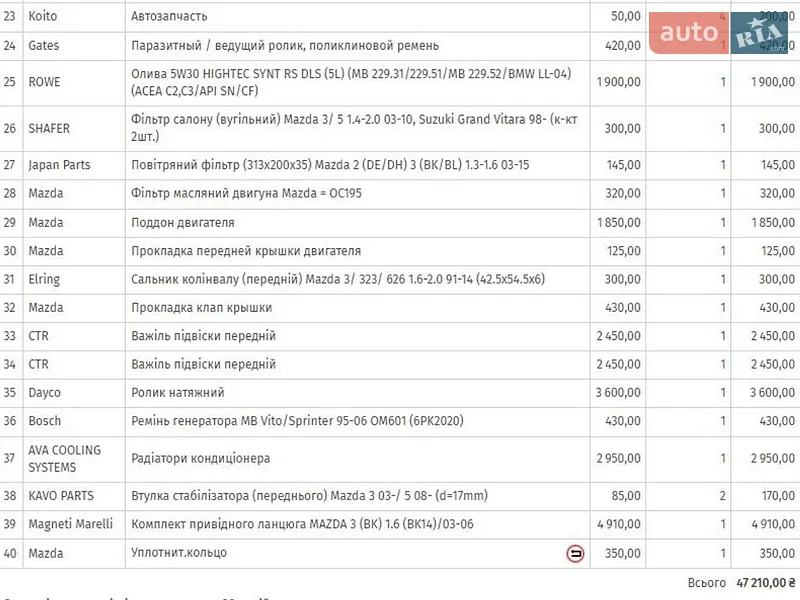The image size is (800, 600).
Task: Select 'Фільтр масляний двигуна Mazda' description
Action: point(246,193)
